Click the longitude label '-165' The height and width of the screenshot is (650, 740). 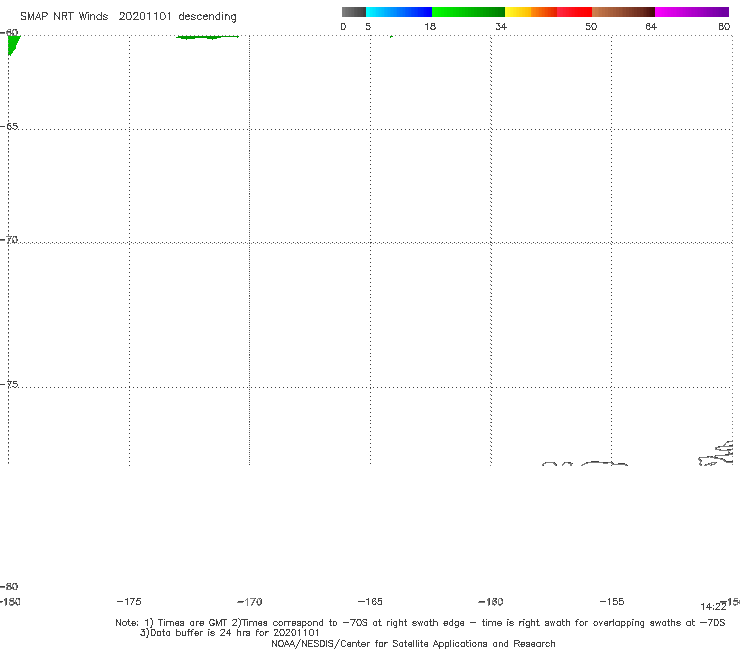click(370, 601)
